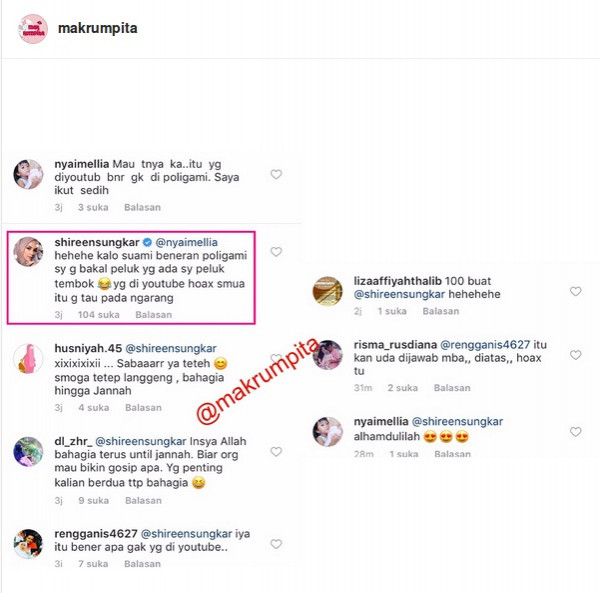The image size is (600, 593).
Task: Open lizaaffiyahthalib's profile avatar
Action: (328, 291)
